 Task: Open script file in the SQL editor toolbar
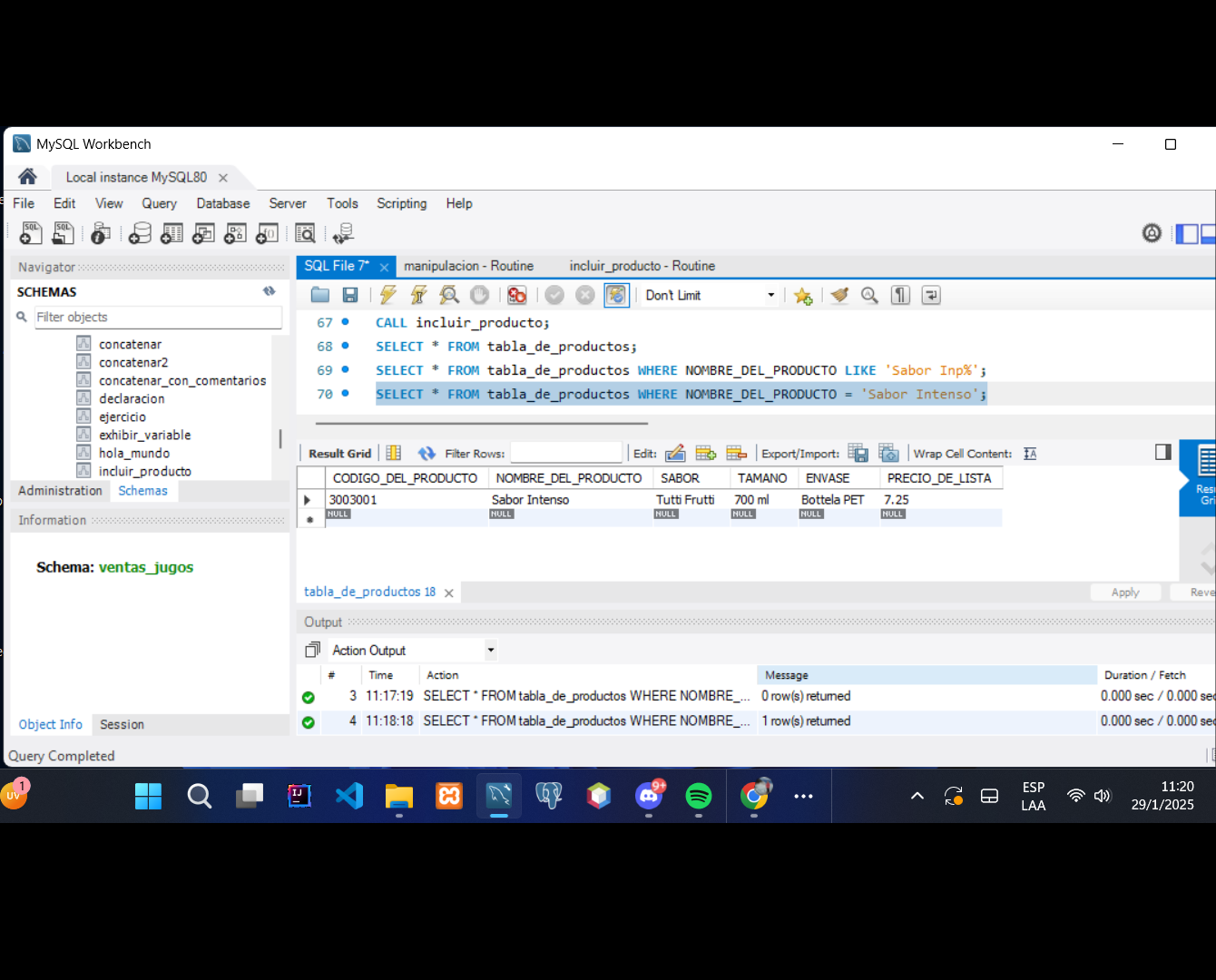(320, 295)
